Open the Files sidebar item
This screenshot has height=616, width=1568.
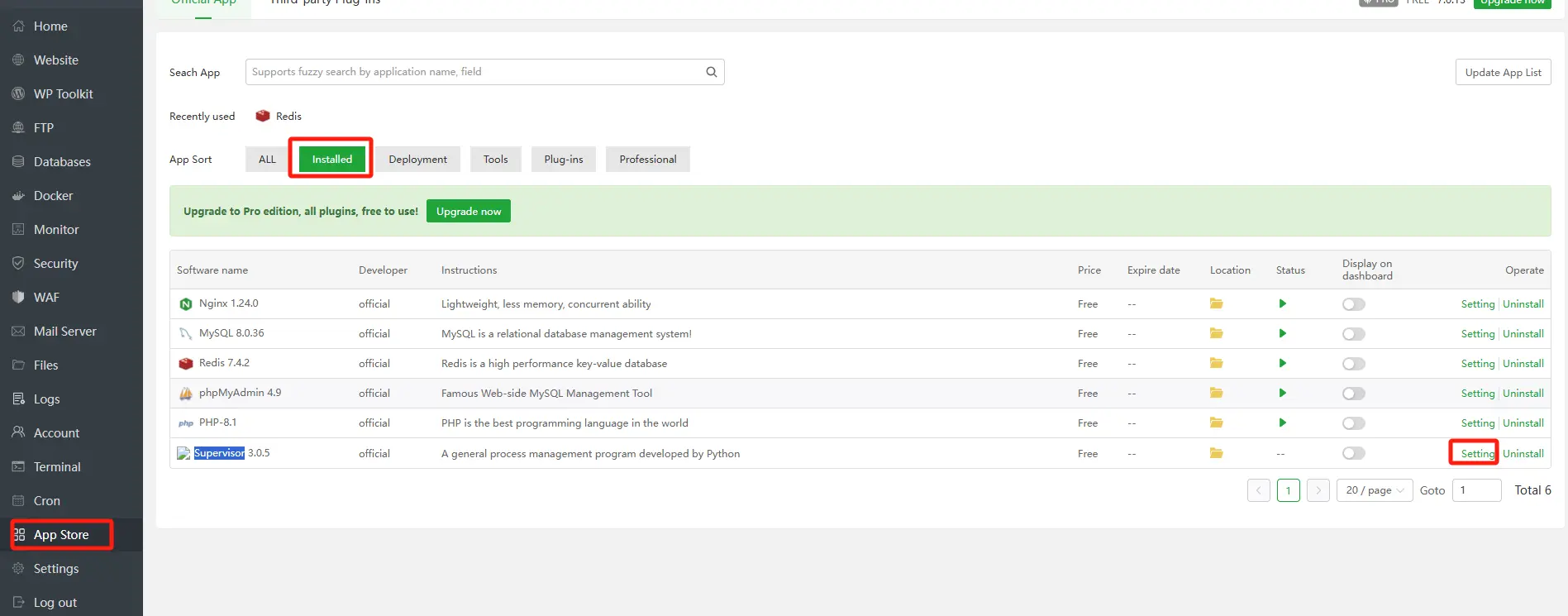click(45, 365)
